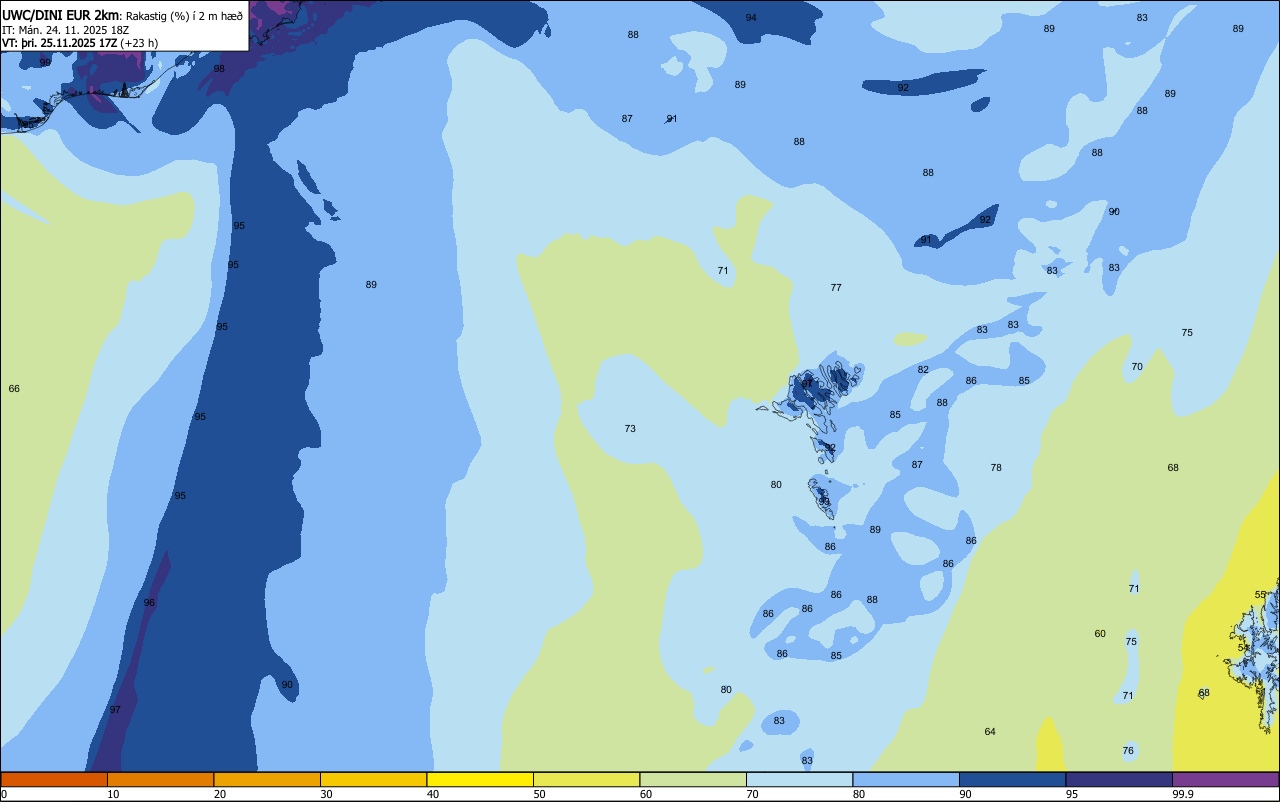Image resolution: width=1280 pixels, height=802 pixels.
Task: Pick the pale yellow 50–60 legend swatch
Action: coord(586,779)
